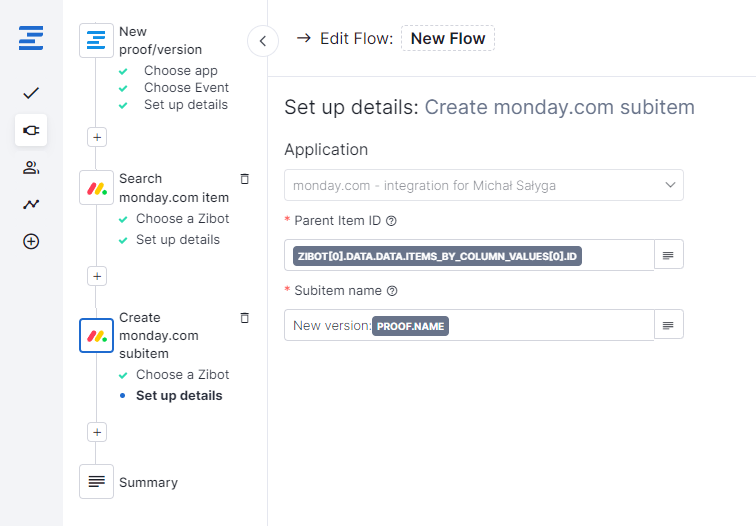Click the circled plus icon in sidebar

click(x=31, y=241)
